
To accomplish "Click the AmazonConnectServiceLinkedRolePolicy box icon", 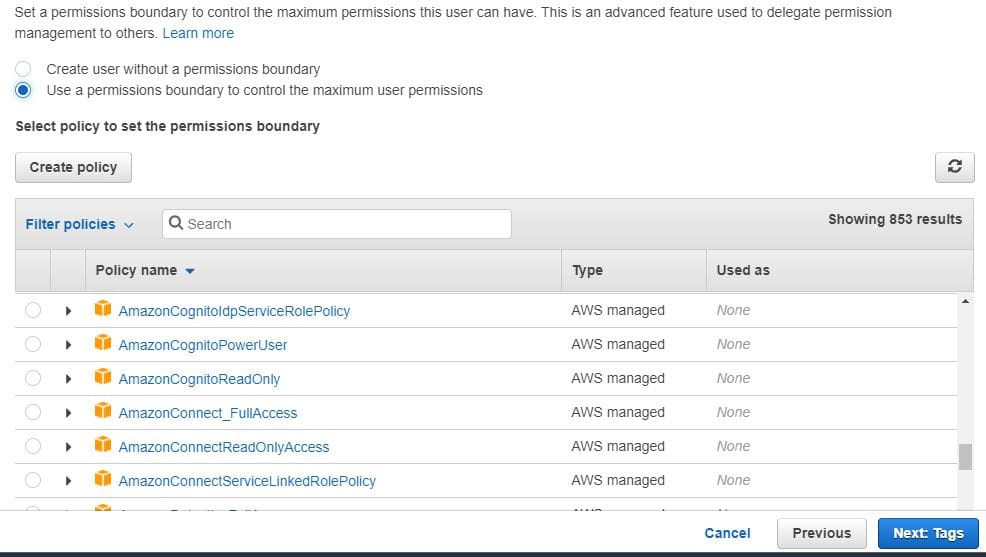I will 102,480.
